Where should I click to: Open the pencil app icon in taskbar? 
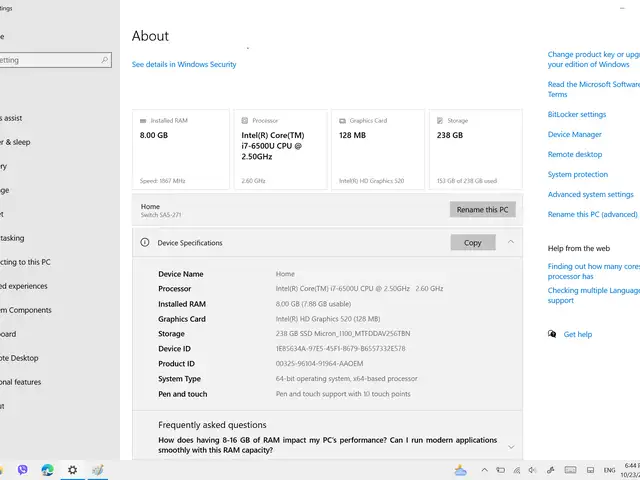[98, 470]
